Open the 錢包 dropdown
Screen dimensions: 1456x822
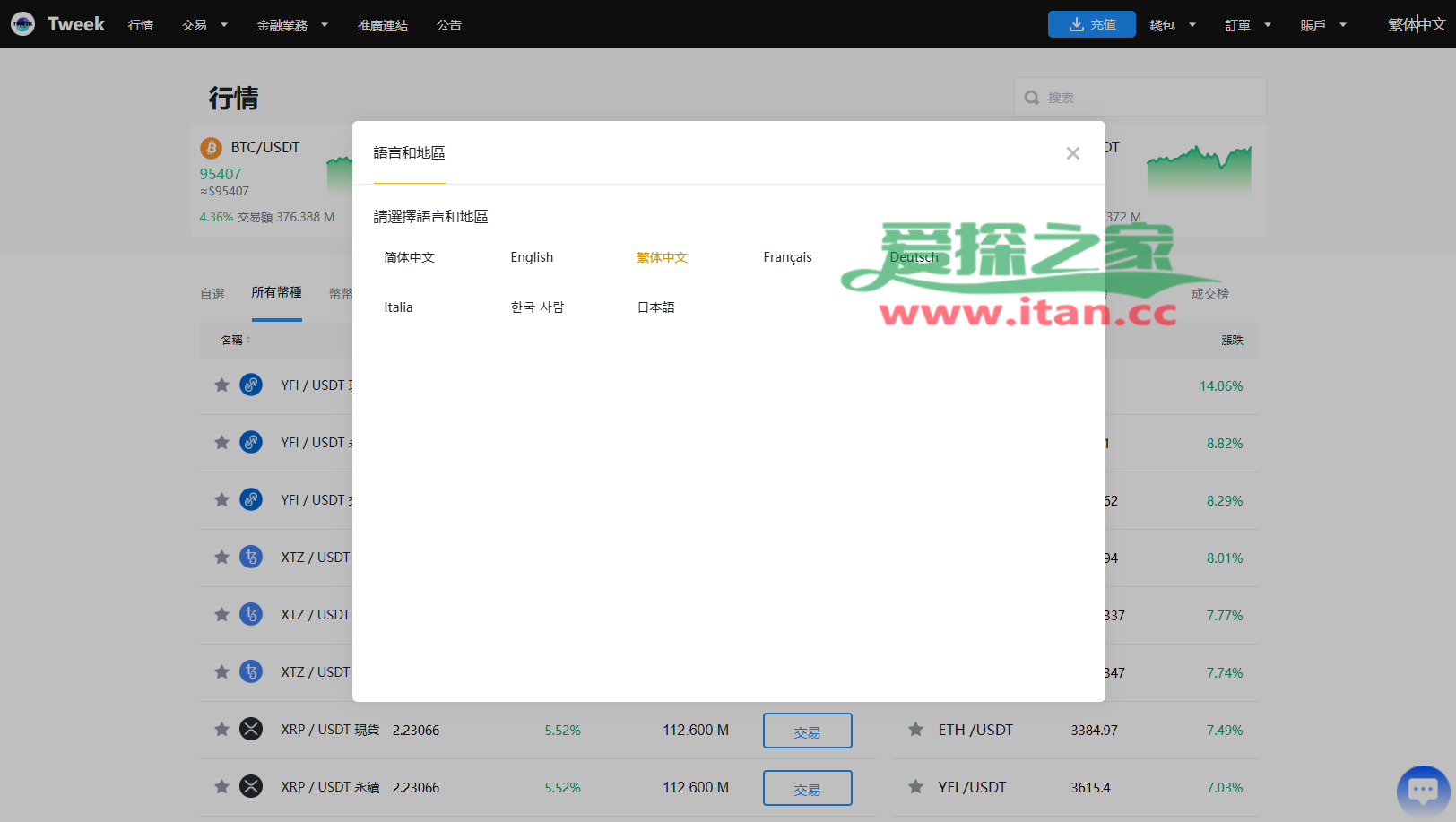coord(1172,25)
